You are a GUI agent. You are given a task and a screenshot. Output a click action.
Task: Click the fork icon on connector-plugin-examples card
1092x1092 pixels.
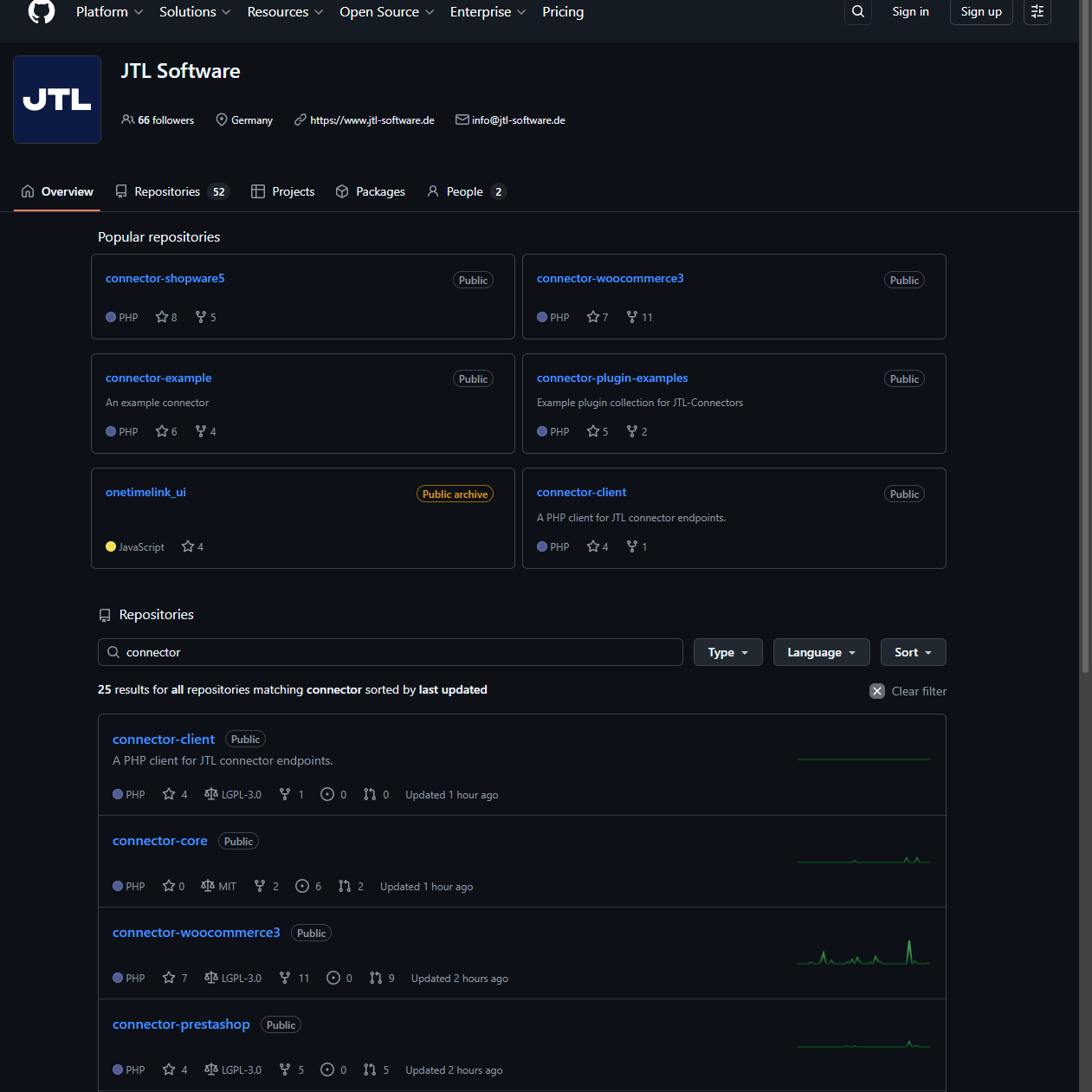pyautogui.click(x=632, y=431)
